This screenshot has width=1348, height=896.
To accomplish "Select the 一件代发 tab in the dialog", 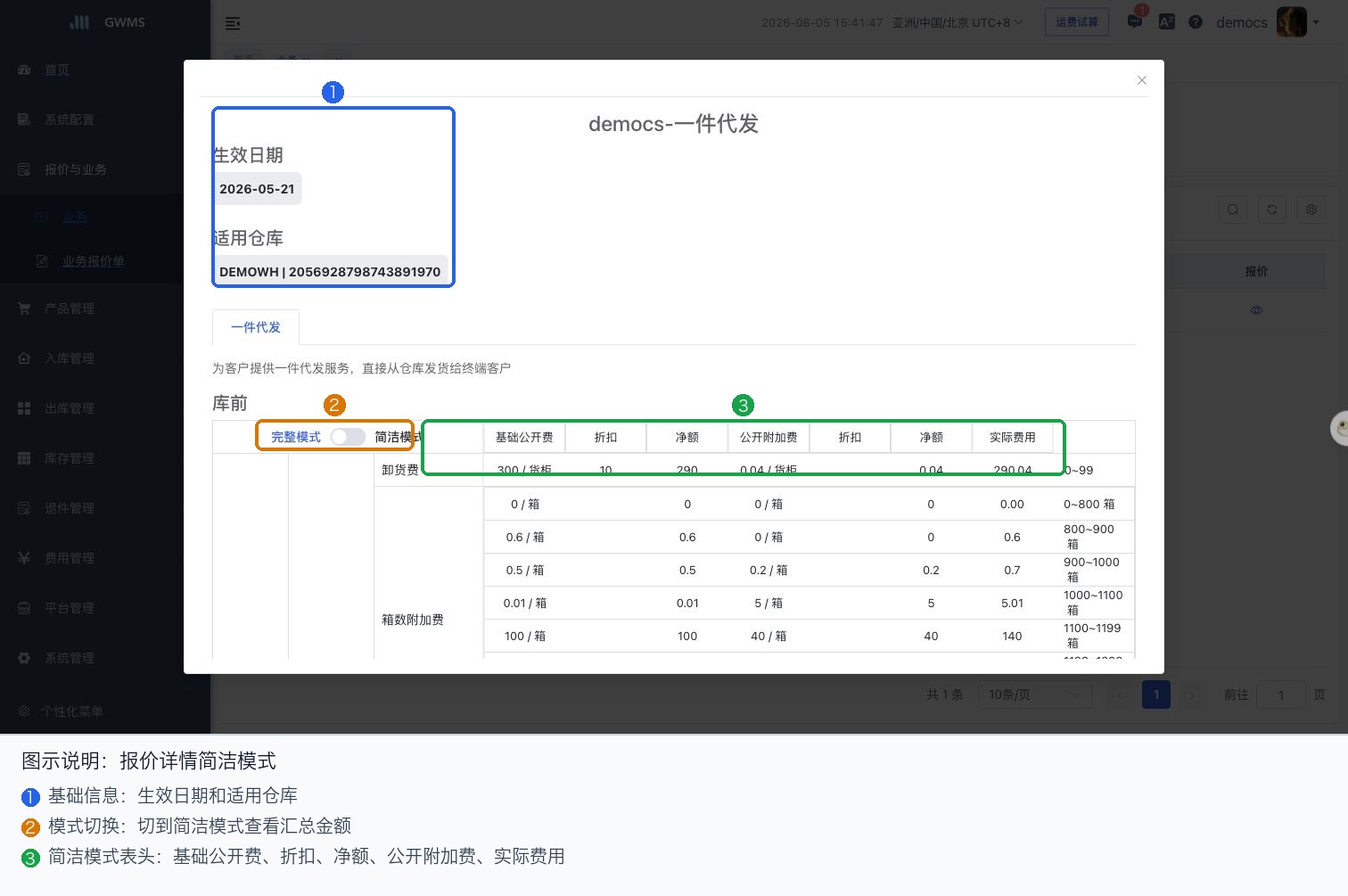I will 256,327.
